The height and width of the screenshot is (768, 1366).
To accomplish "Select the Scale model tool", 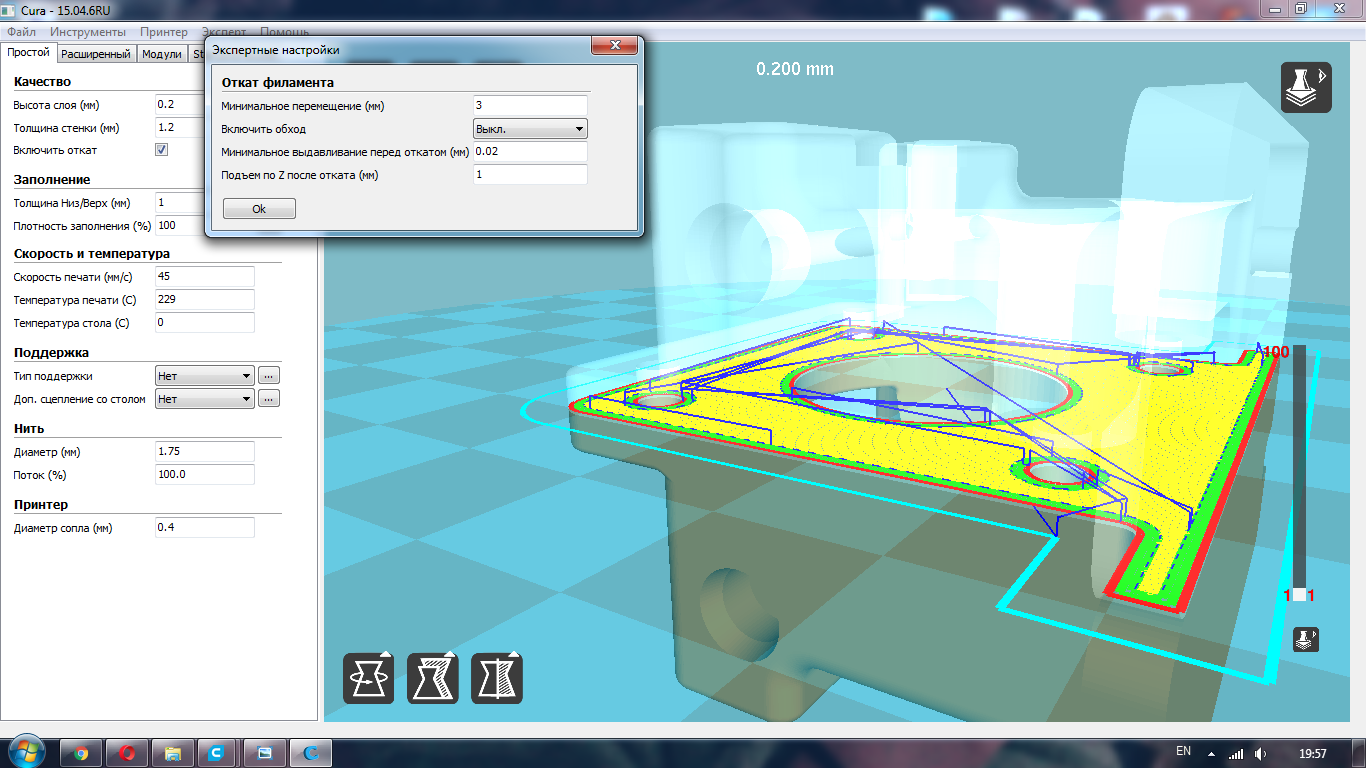I will [x=432, y=679].
